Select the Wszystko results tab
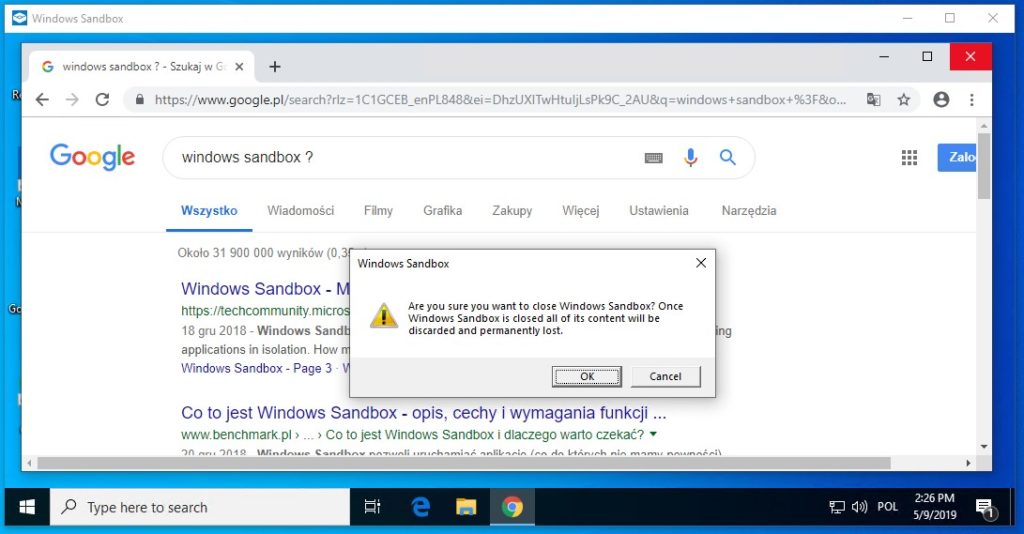 pos(209,211)
